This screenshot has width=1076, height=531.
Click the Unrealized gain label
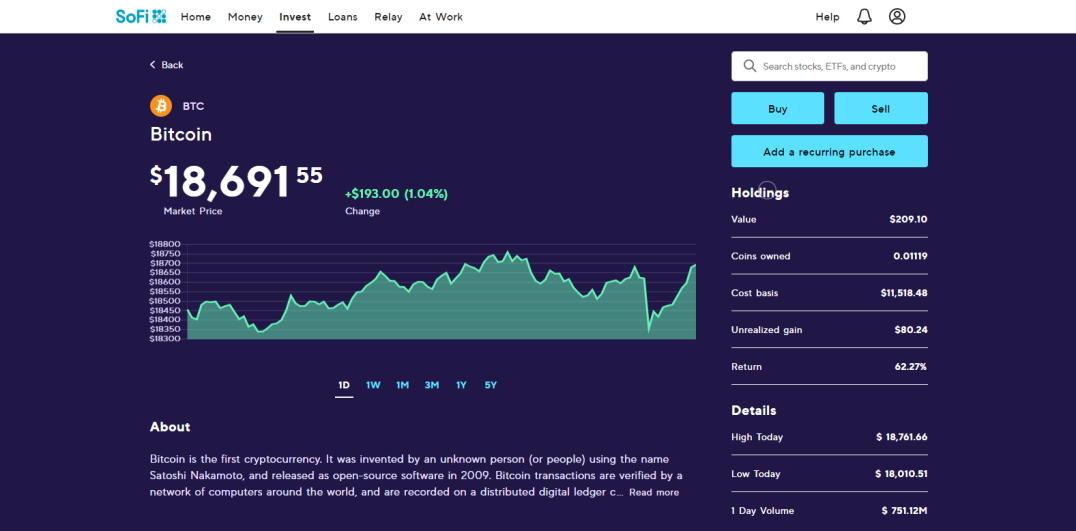point(767,330)
